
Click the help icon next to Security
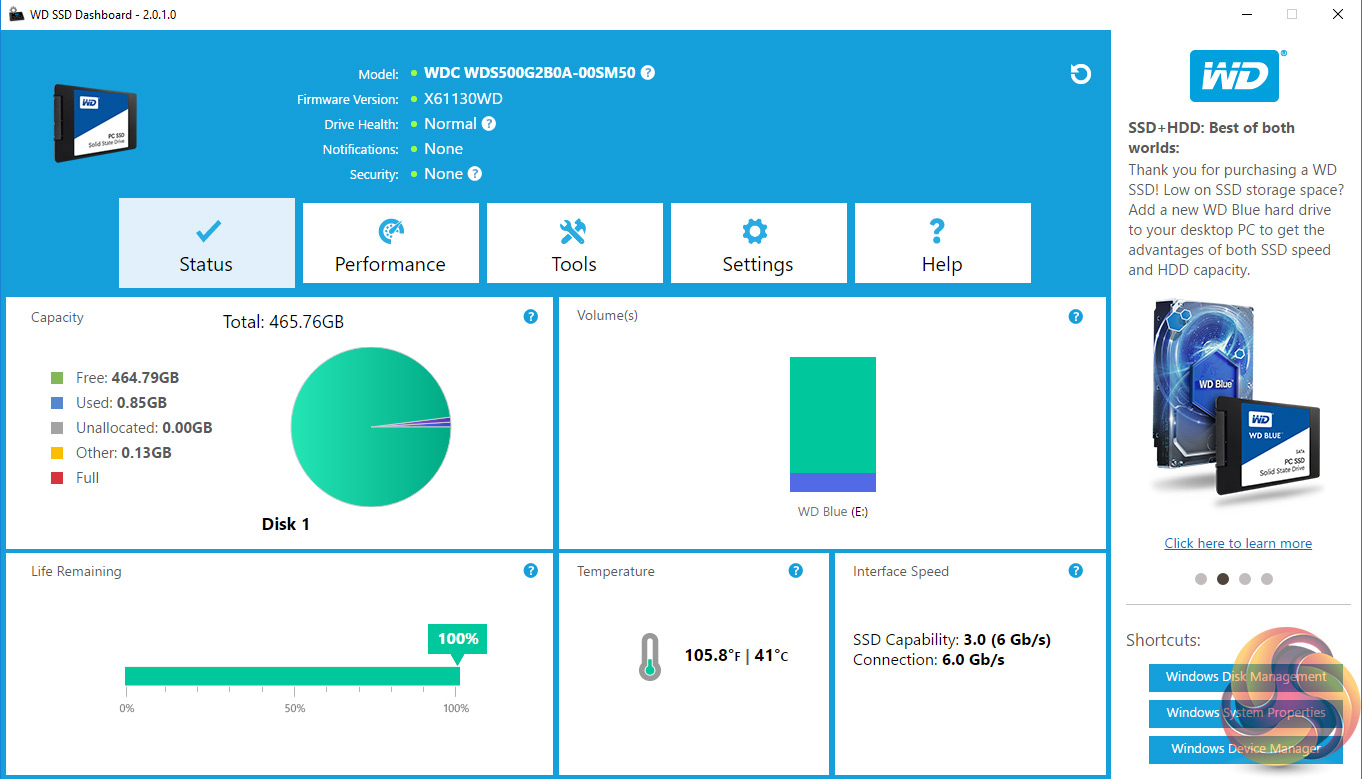[475, 174]
